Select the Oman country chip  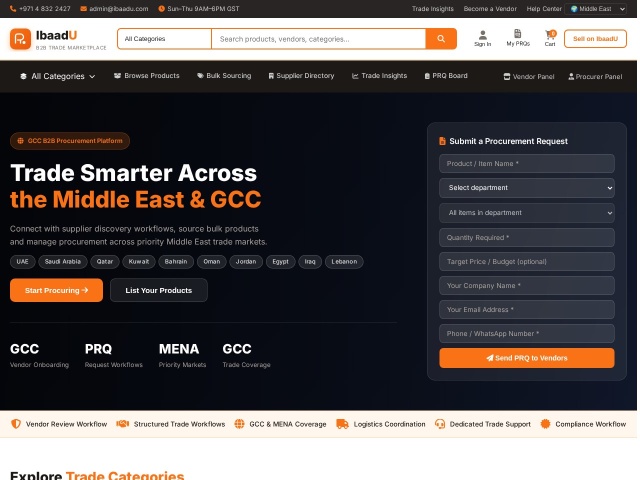point(211,262)
